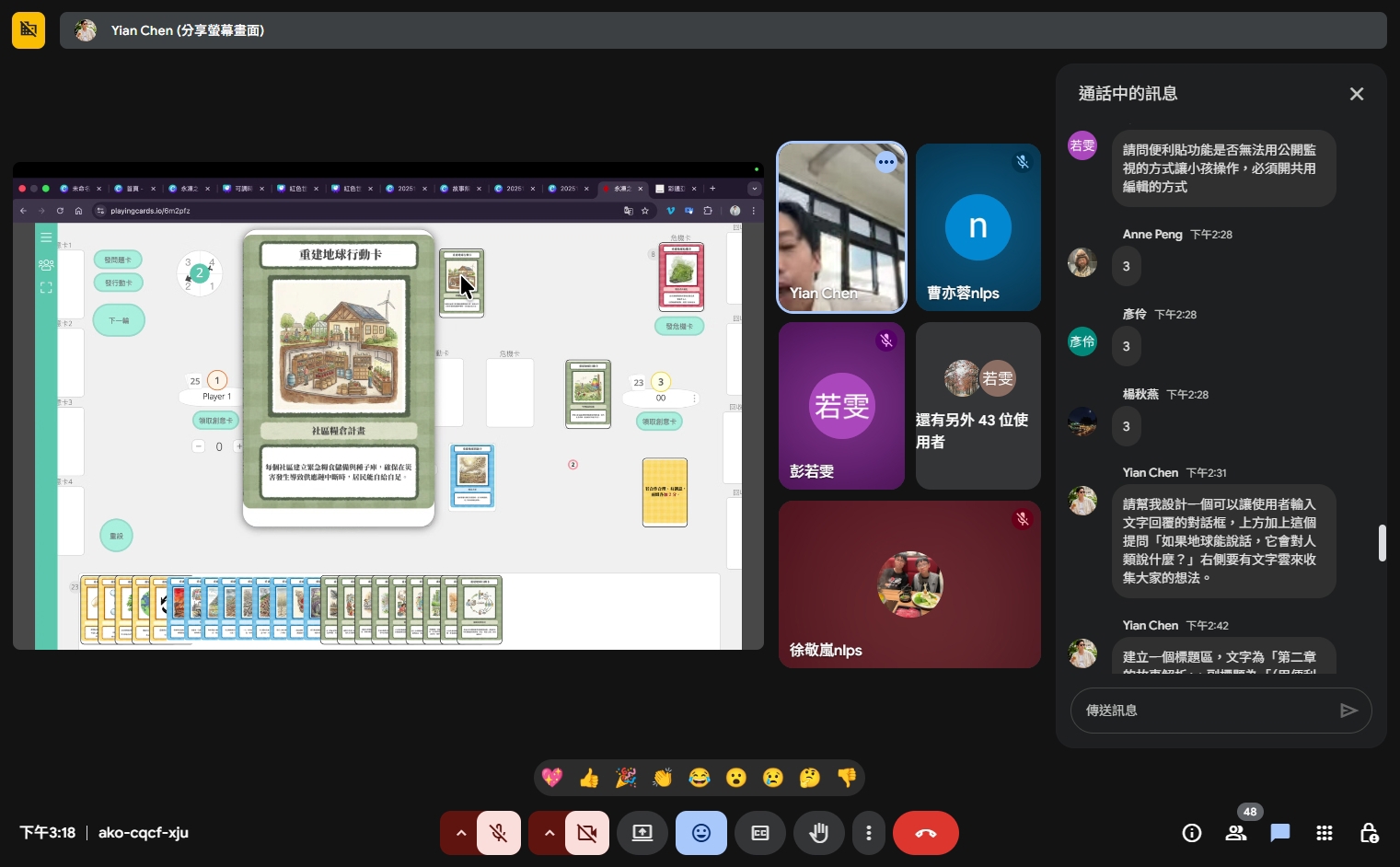Toggle closed captions
The height and width of the screenshot is (867, 1400).
click(760, 833)
